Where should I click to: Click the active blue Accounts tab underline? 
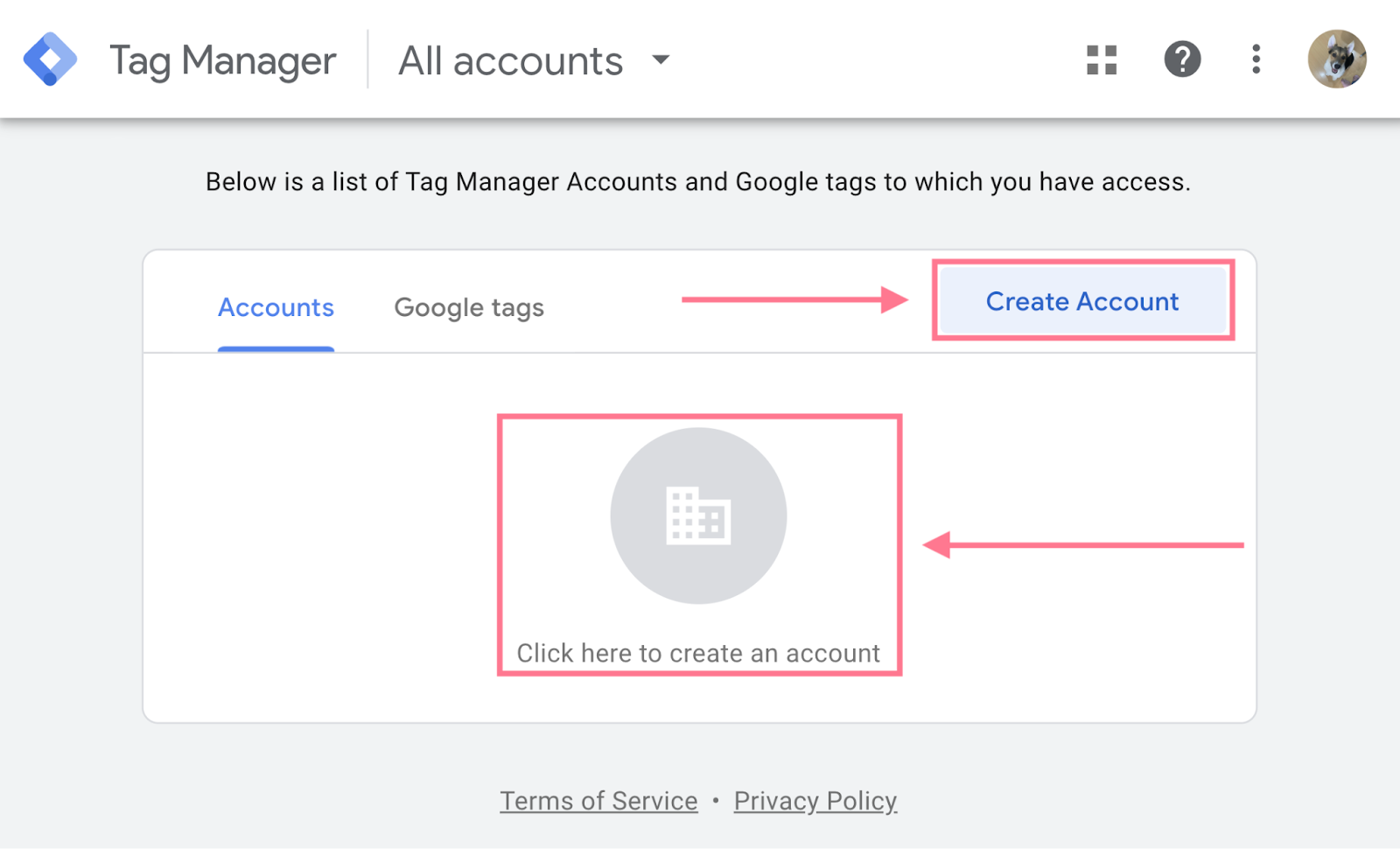pyautogui.click(x=276, y=347)
